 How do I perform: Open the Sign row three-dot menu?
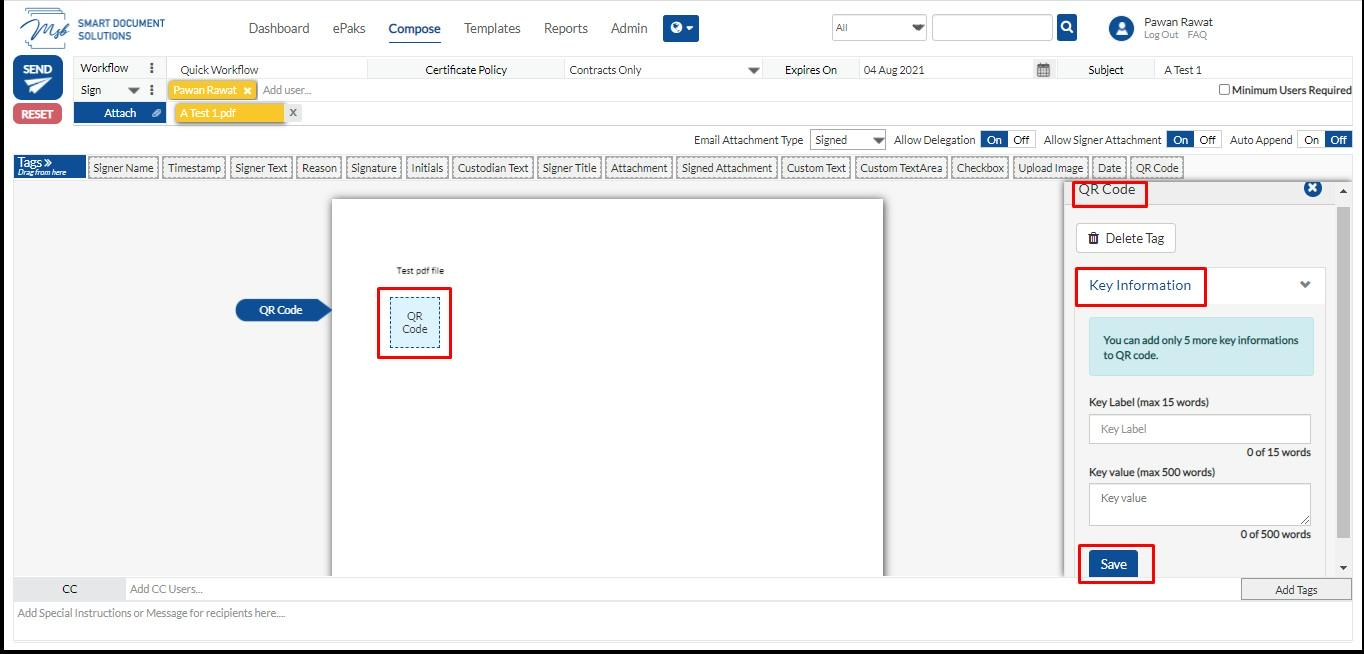click(152, 90)
